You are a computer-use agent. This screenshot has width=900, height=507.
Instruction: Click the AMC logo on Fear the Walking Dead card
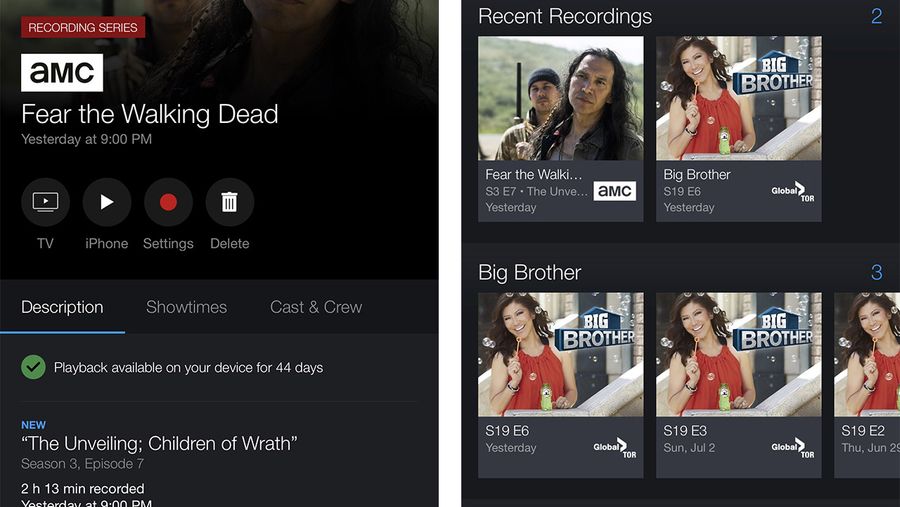coord(615,191)
